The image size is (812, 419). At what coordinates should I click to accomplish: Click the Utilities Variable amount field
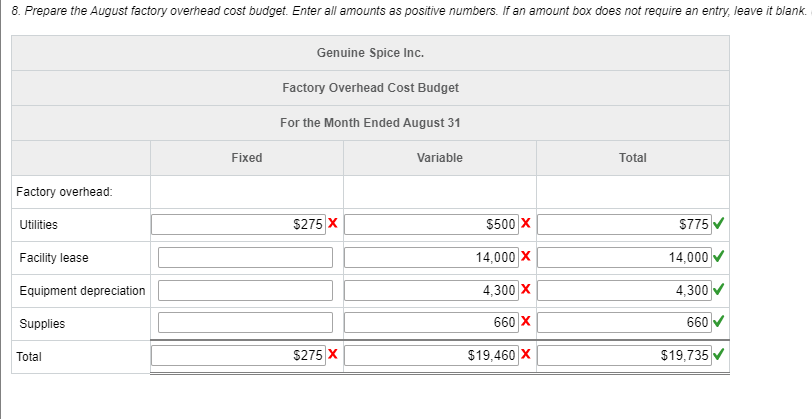(431, 224)
